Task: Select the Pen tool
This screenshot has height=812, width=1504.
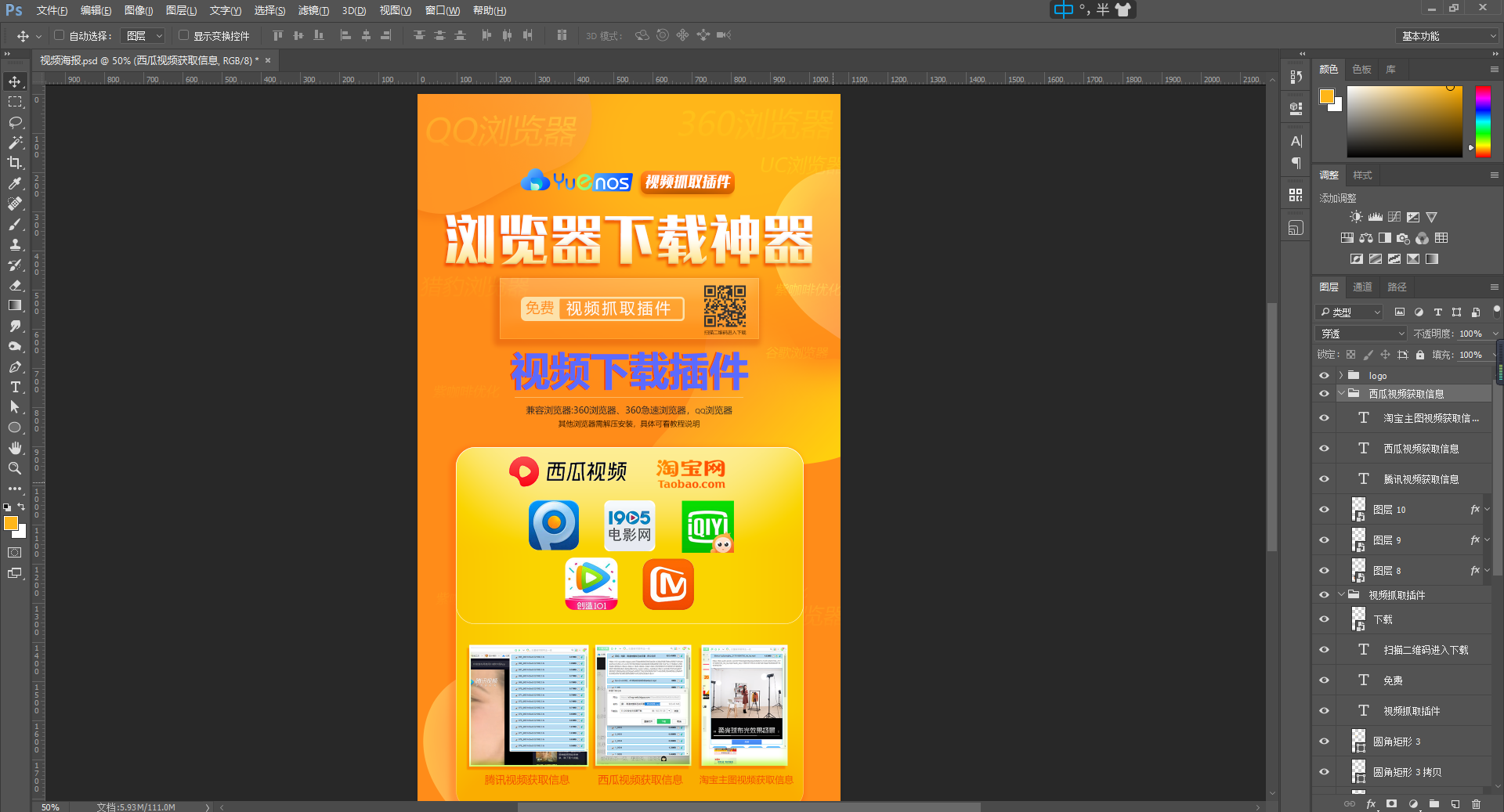Action: 15,366
